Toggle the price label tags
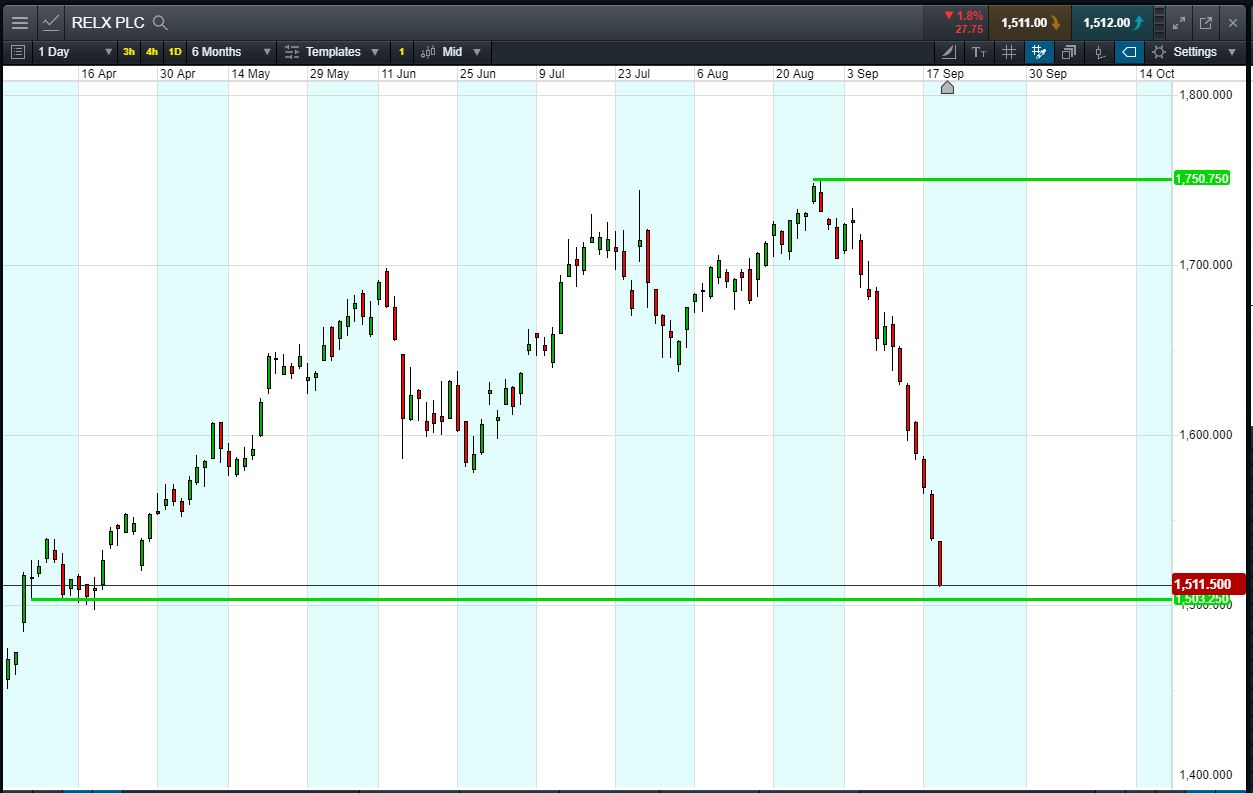 [x=1129, y=52]
